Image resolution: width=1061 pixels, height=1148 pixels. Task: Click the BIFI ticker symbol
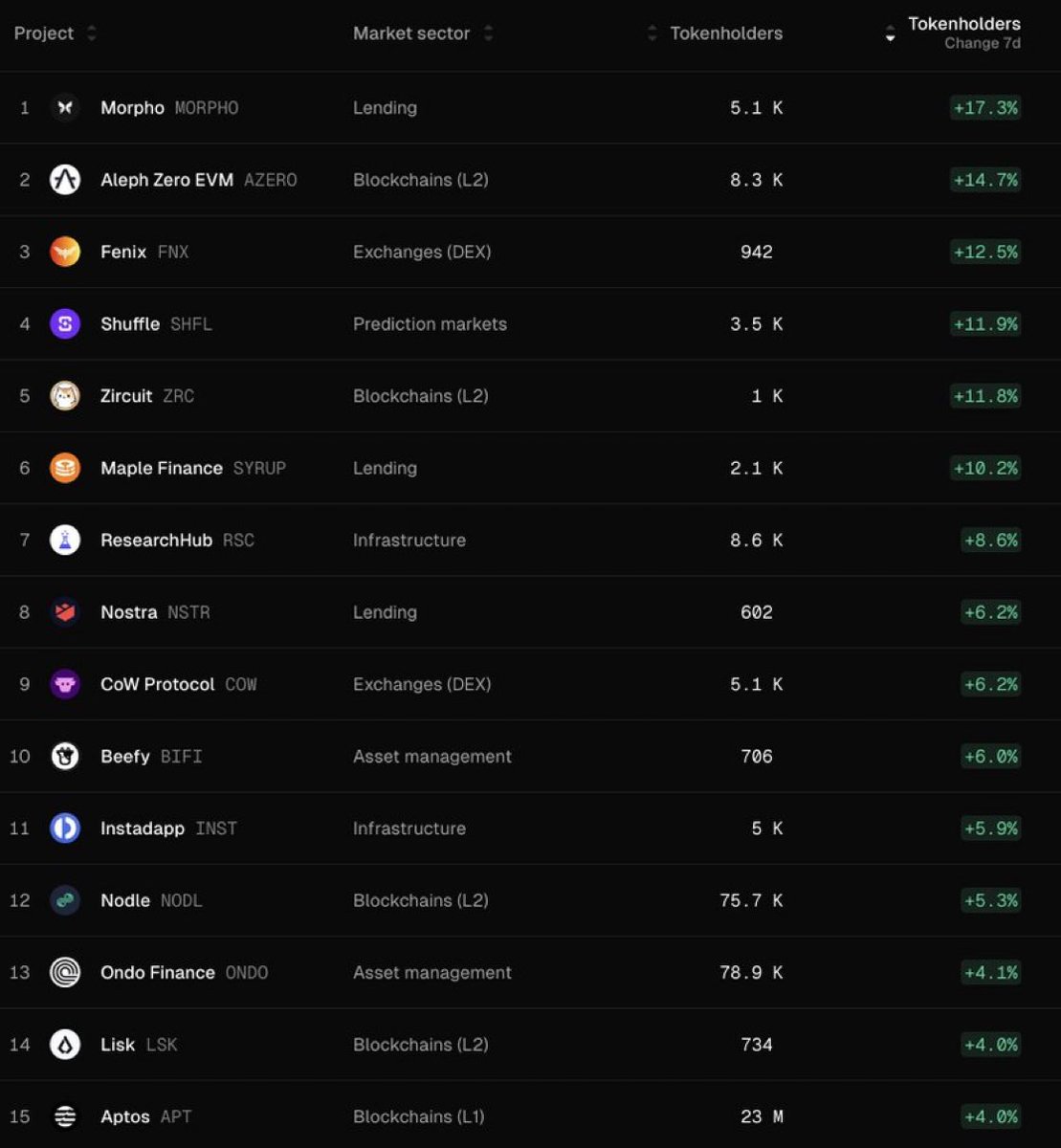pyautogui.click(x=182, y=757)
